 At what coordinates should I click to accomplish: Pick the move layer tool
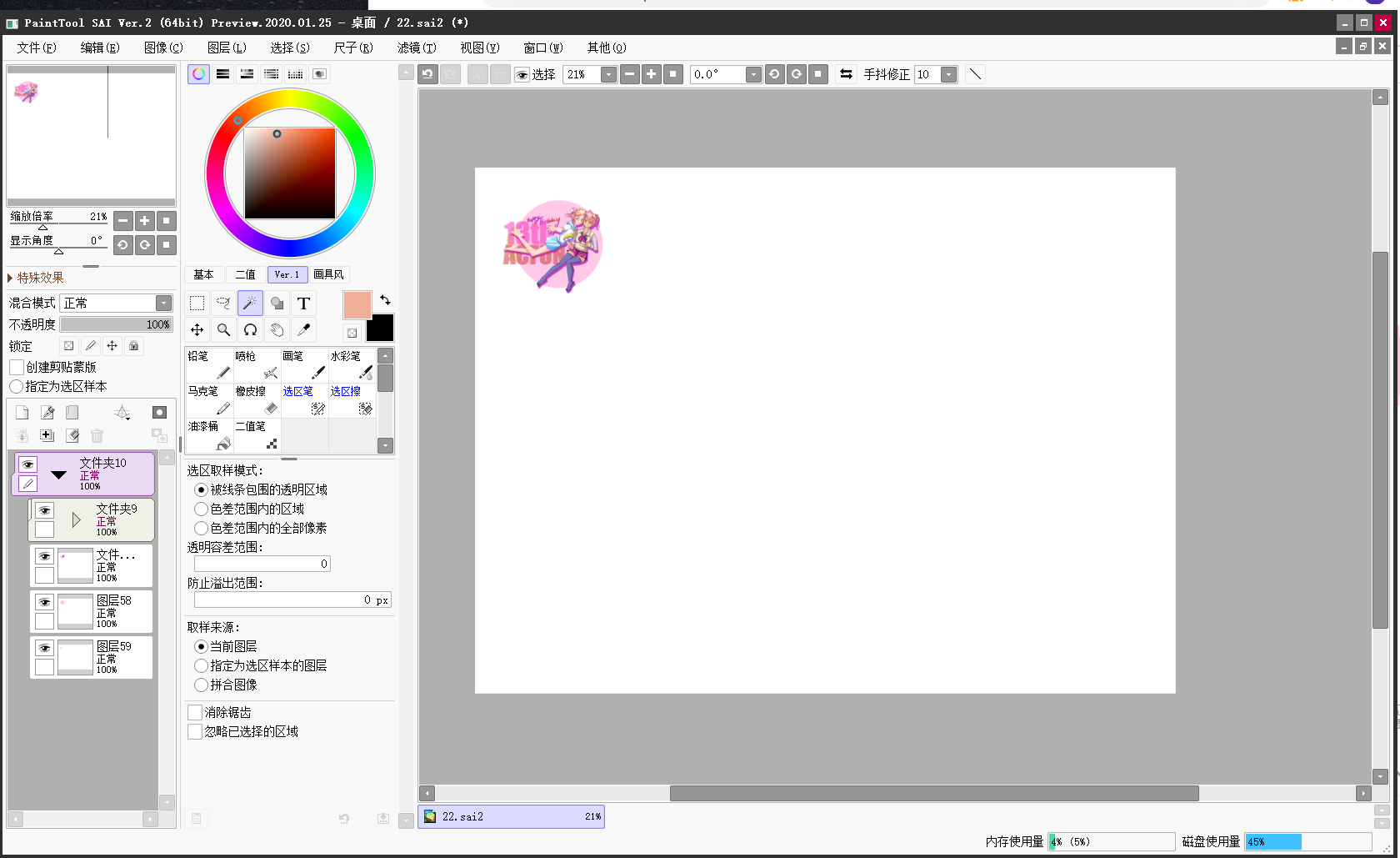coord(197,330)
